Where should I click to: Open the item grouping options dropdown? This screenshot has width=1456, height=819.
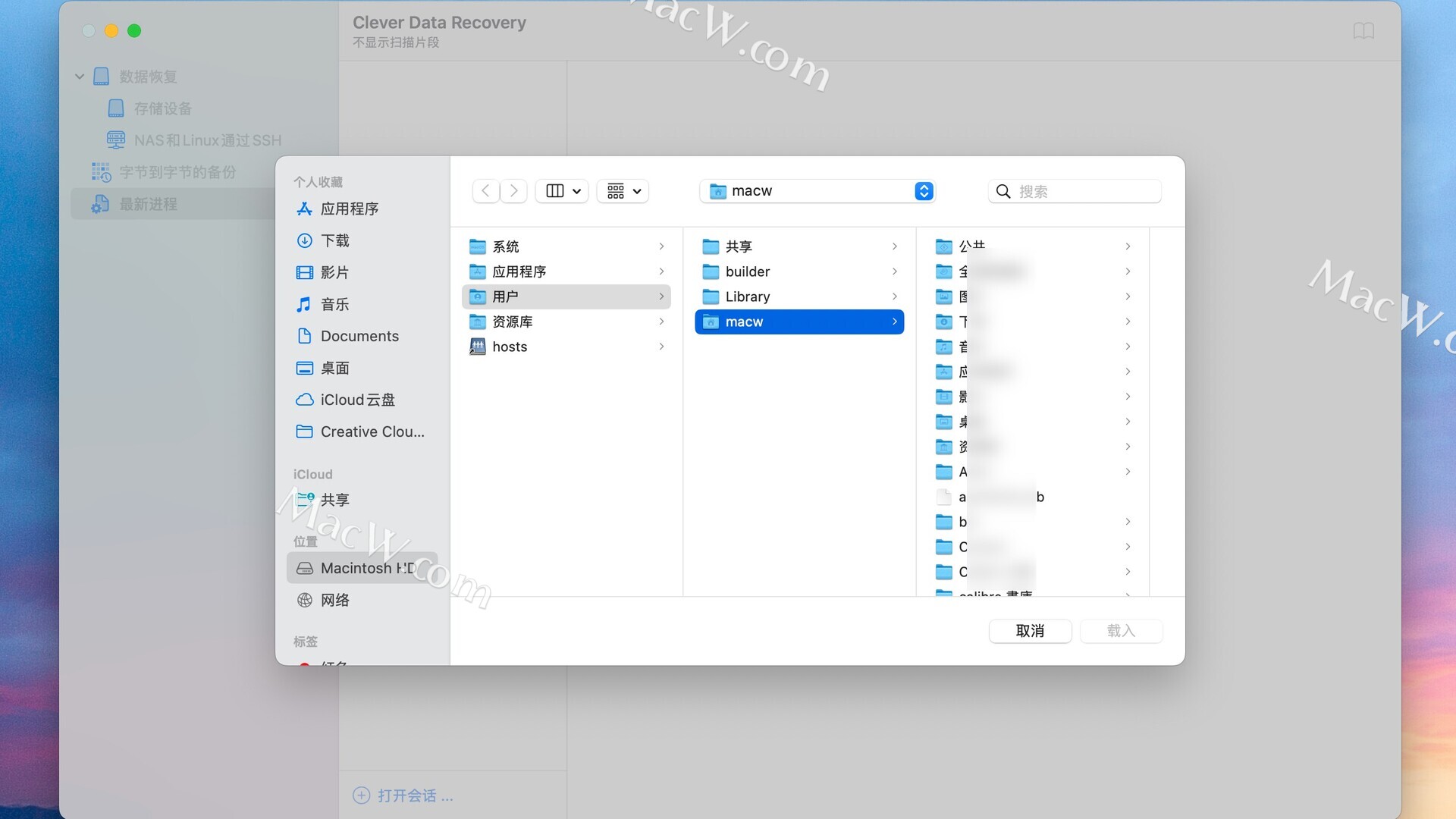click(x=623, y=191)
